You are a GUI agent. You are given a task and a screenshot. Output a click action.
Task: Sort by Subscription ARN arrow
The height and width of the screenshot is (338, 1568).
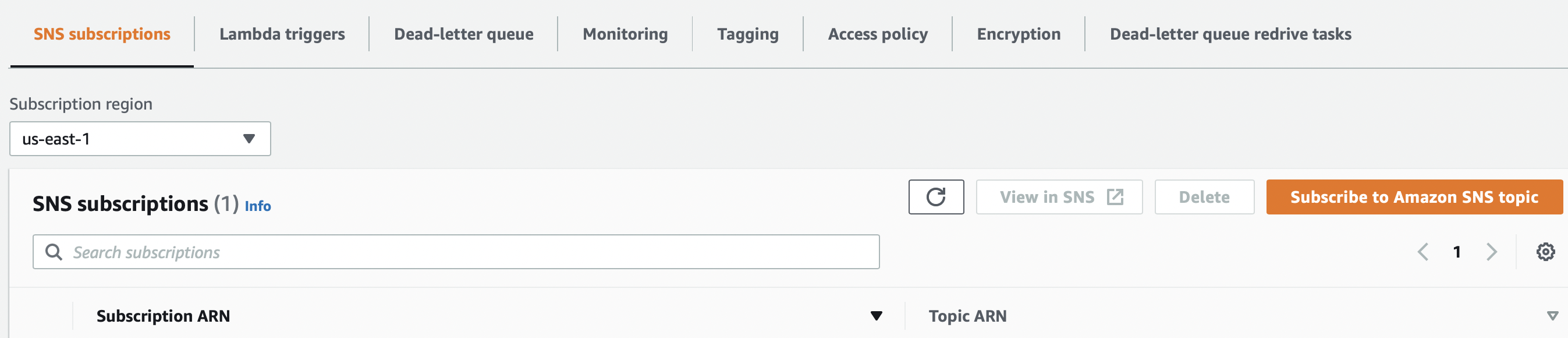(876, 315)
